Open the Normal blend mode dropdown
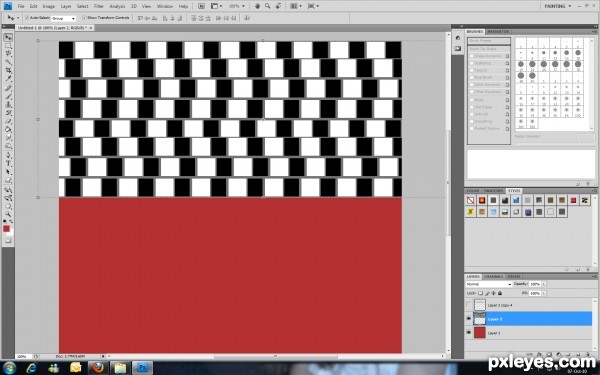The image size is (600, 375). click(489, 284)
